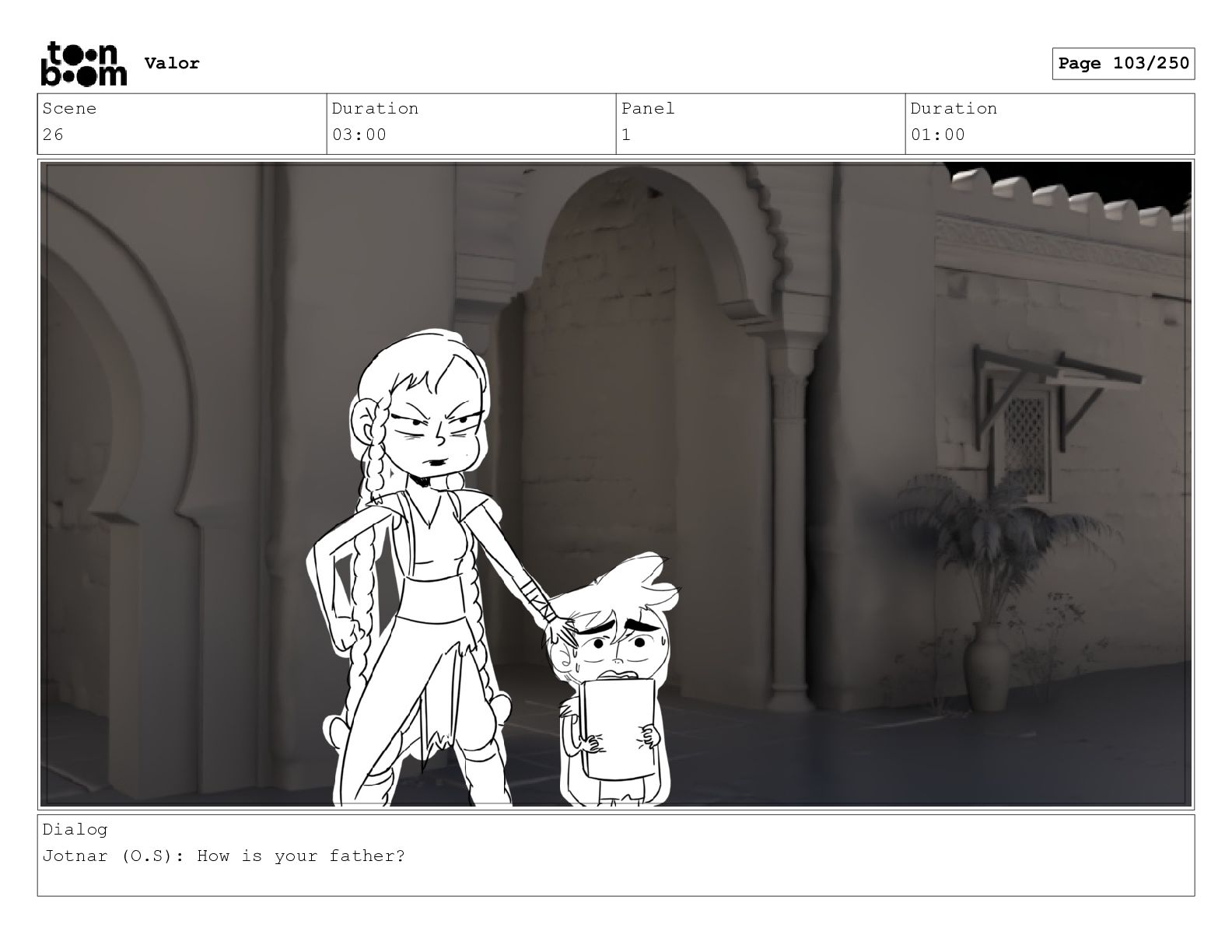Click the Duration label beside Panel
1232x952 pixels.
(954, 109)
